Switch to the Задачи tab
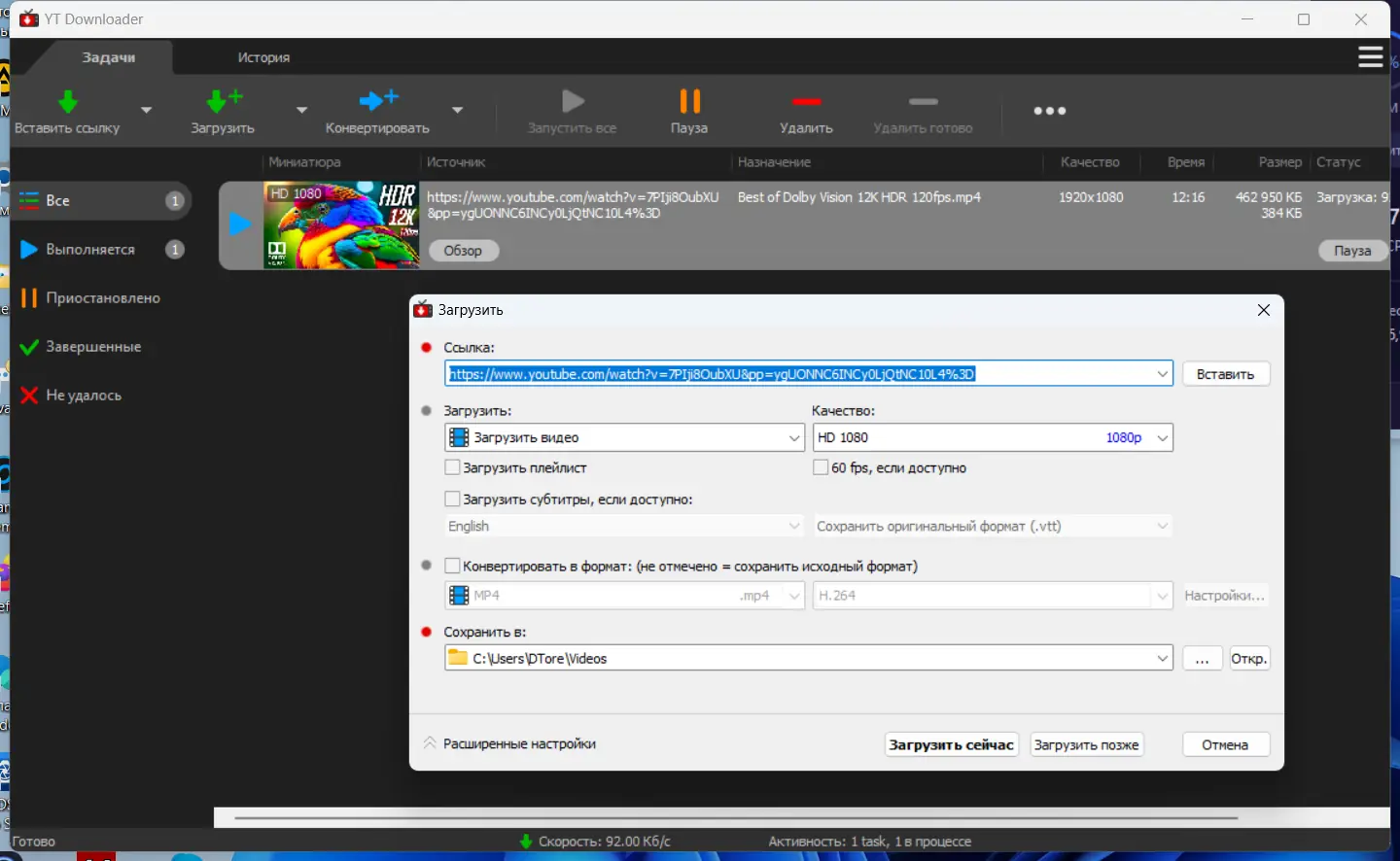Image resolution: width=1400 pixels, height=861 pixels. (x=108, y=57)
